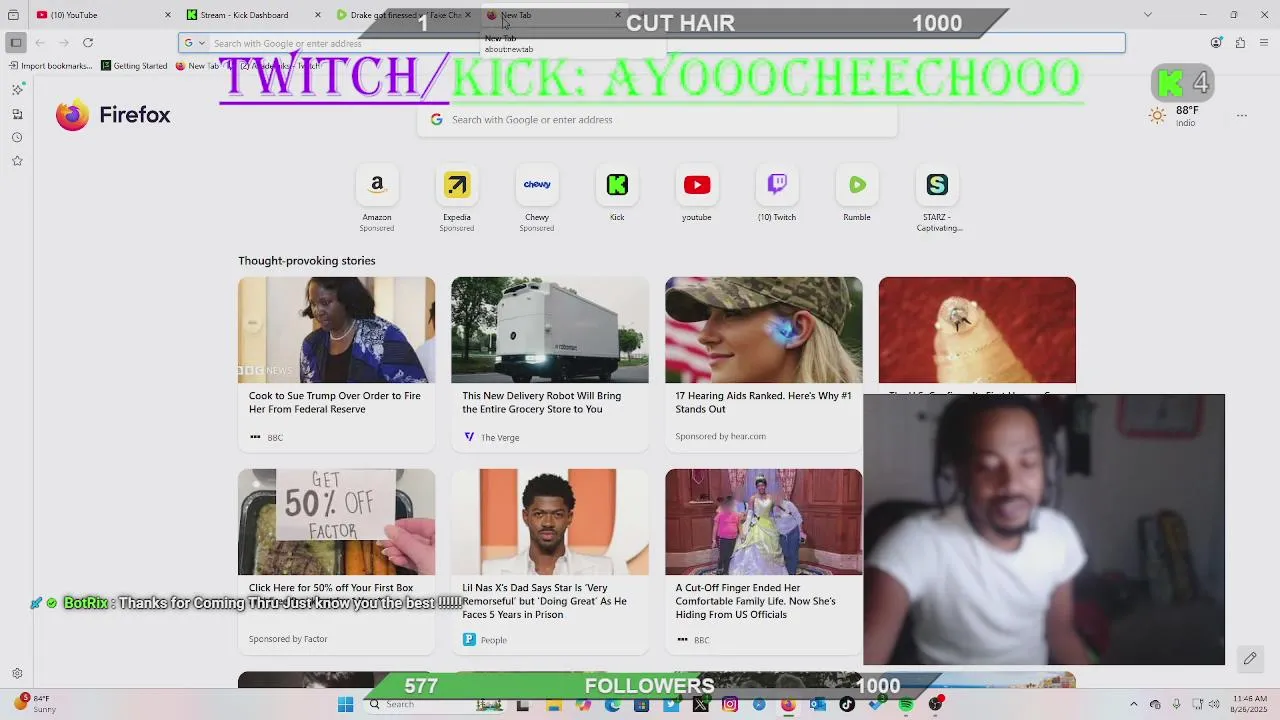Image resolution: width=1280 pixels, height=720 pixels.
Task: Open the Lil Nas X photo thumbnail
Action: (x=549, y=522)
